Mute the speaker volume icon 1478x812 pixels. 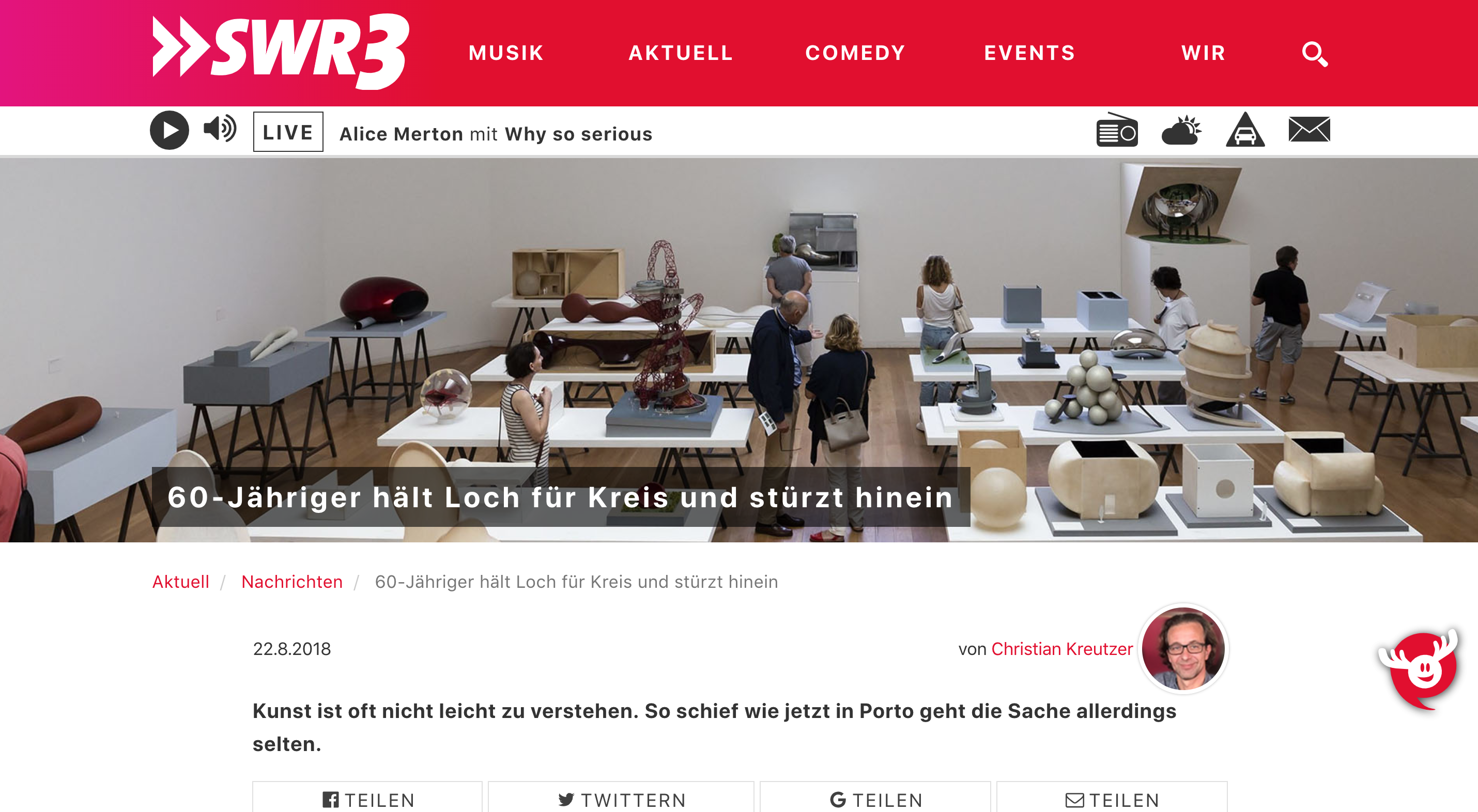point(220,129)
